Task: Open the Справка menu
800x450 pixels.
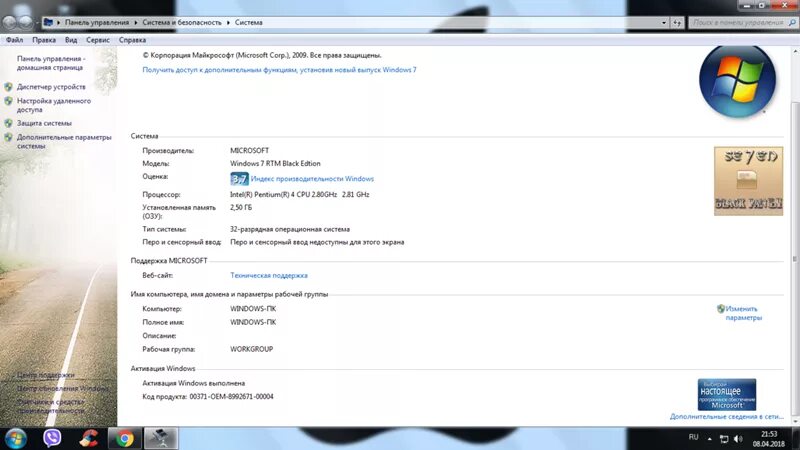Action: tap(132, 40)
